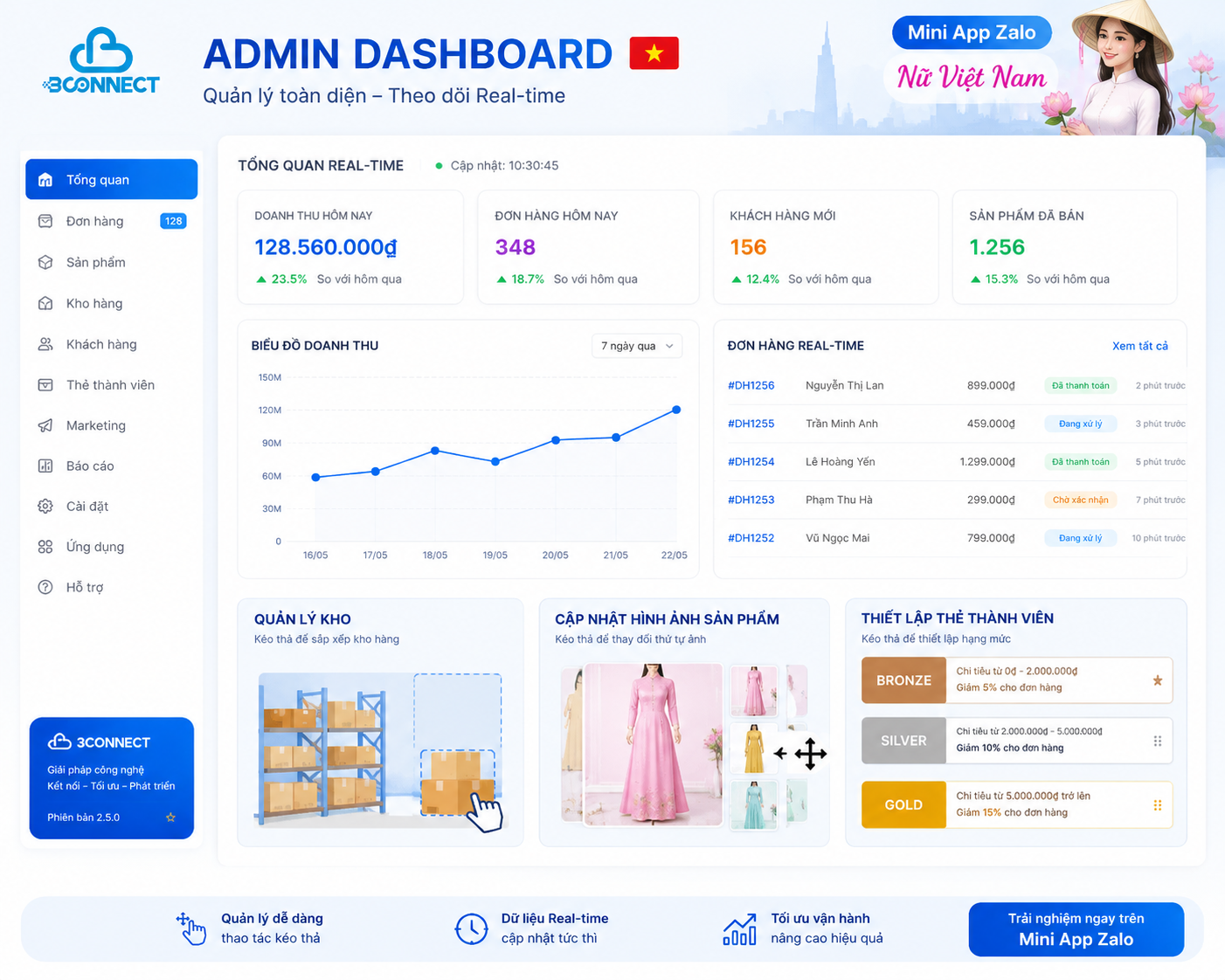Navigate to Báo cáo
Screen dimensions: 1225x980
[112, 466]
